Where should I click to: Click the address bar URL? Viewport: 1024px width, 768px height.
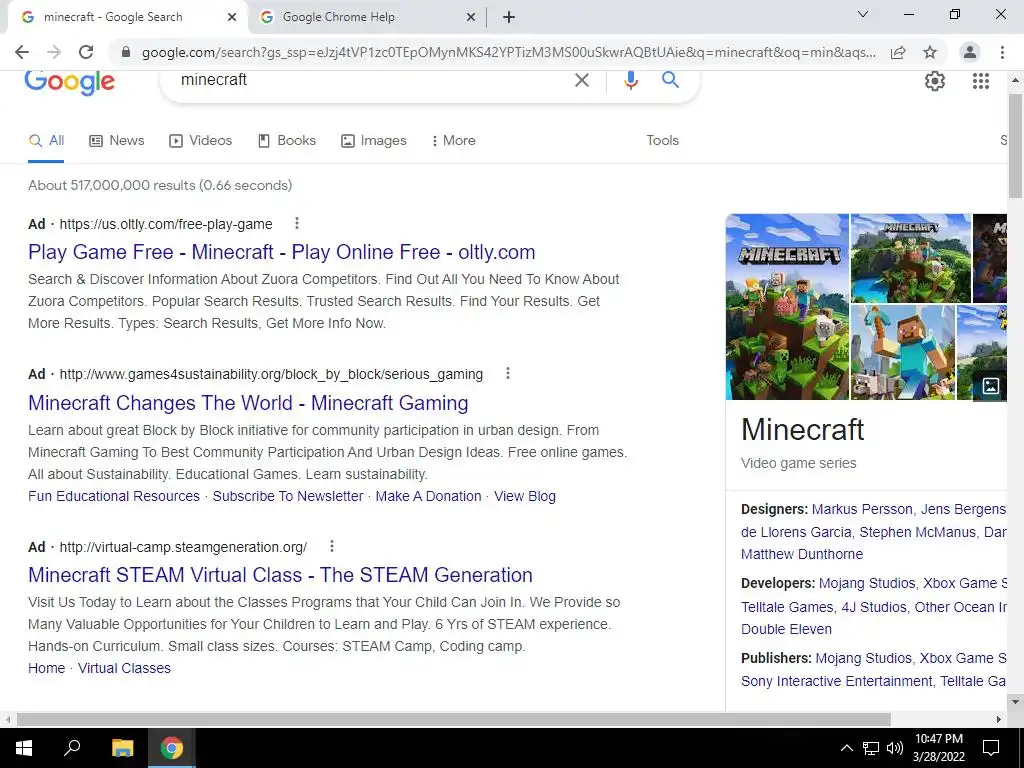point(509,52)
